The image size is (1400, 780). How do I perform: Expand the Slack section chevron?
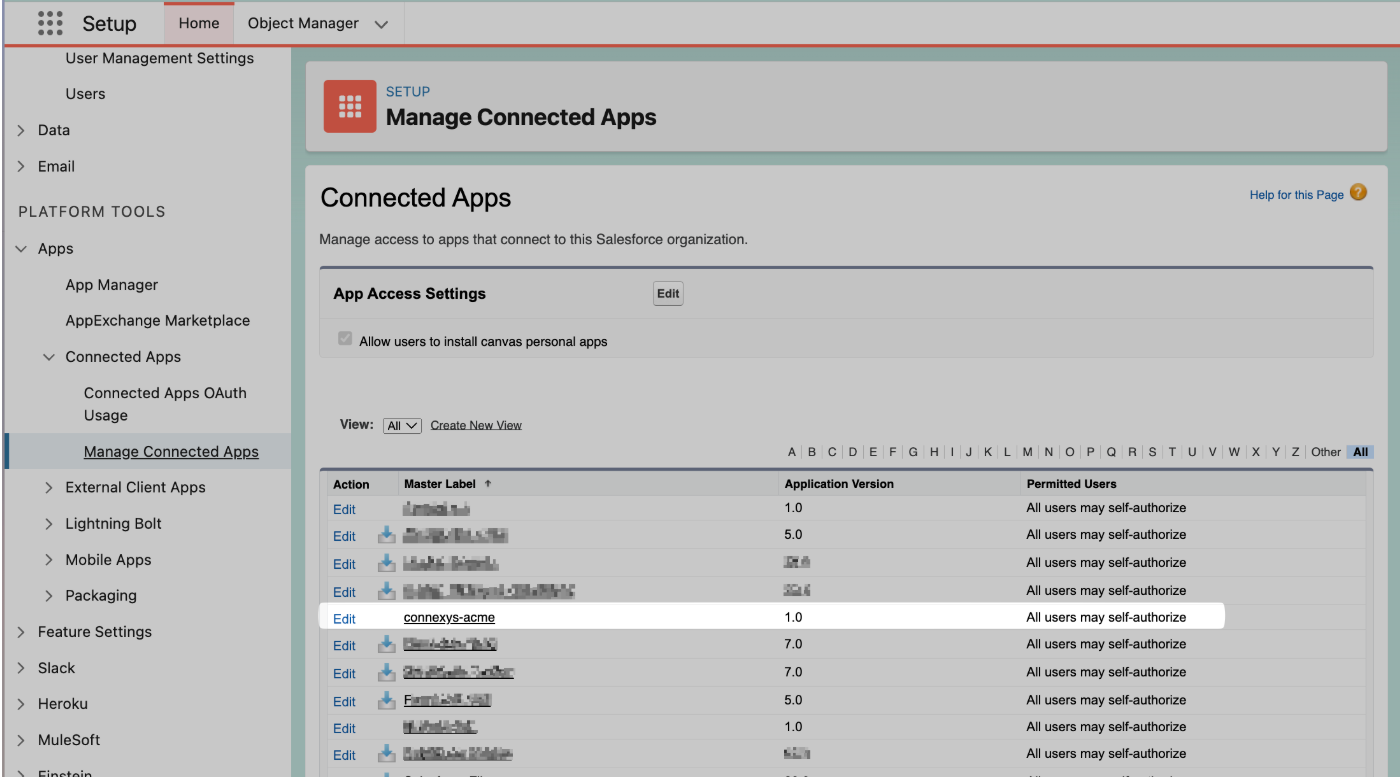[21, 668]
